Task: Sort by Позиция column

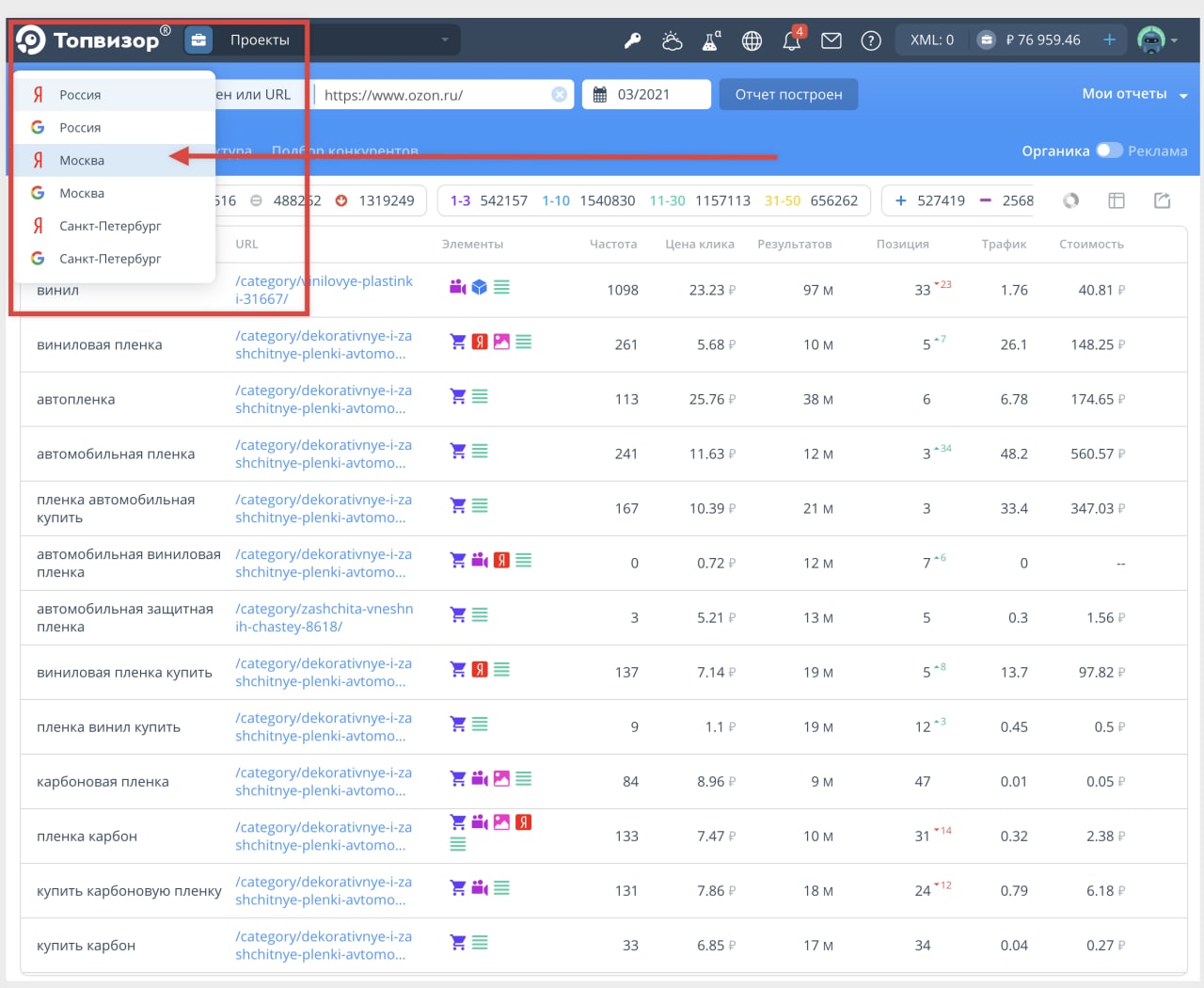Action: (x=903, y=244)
